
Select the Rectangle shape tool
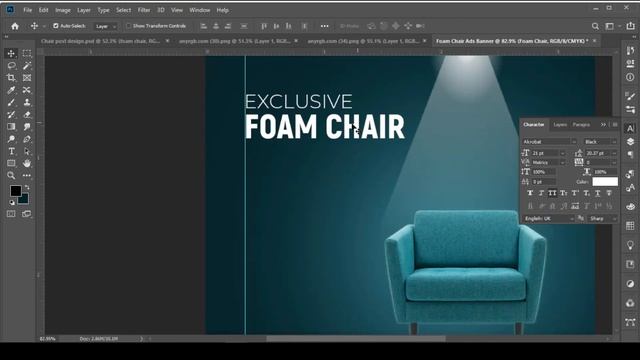point(11,163)
